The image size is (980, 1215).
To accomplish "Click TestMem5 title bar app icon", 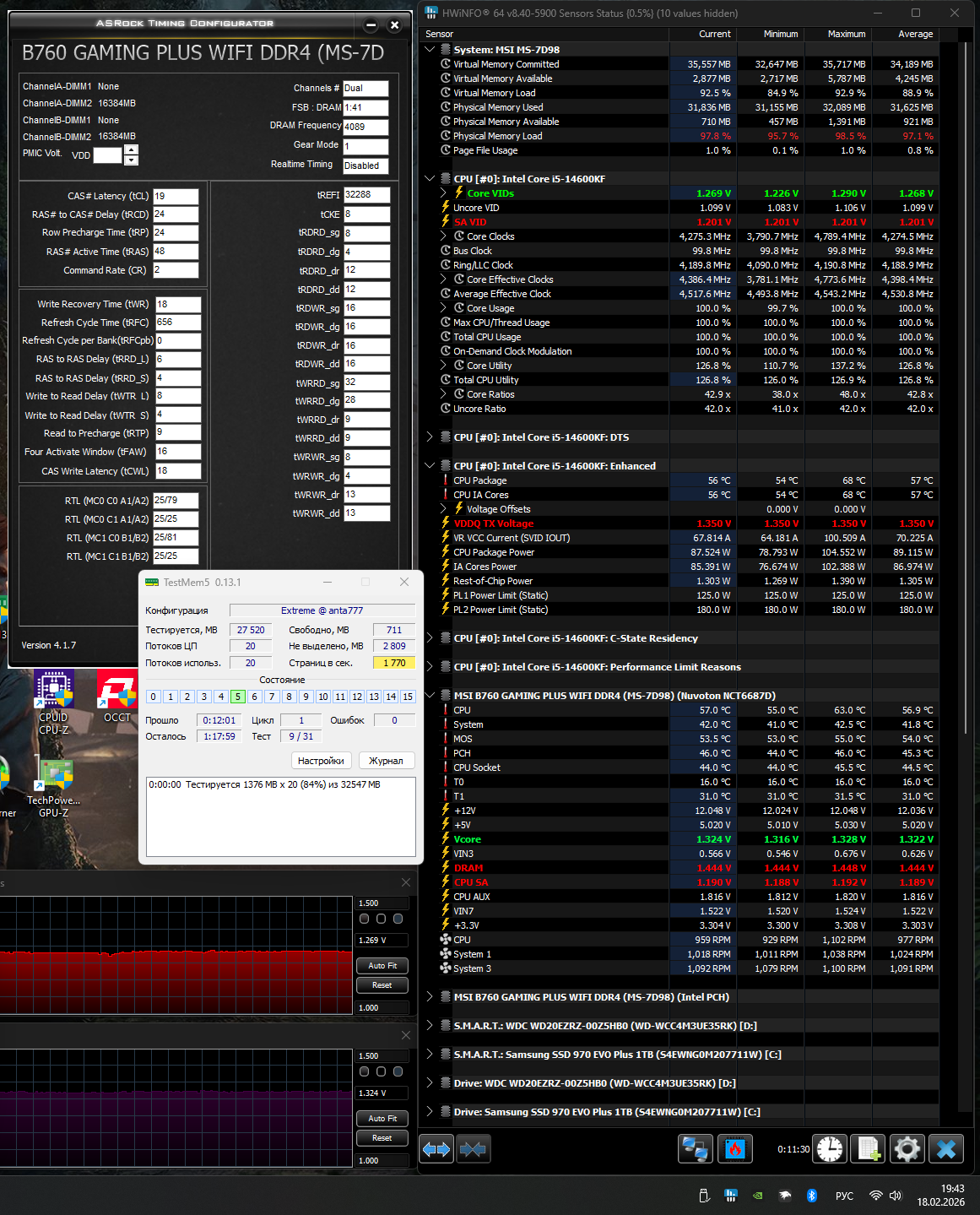I will [152, 582].
